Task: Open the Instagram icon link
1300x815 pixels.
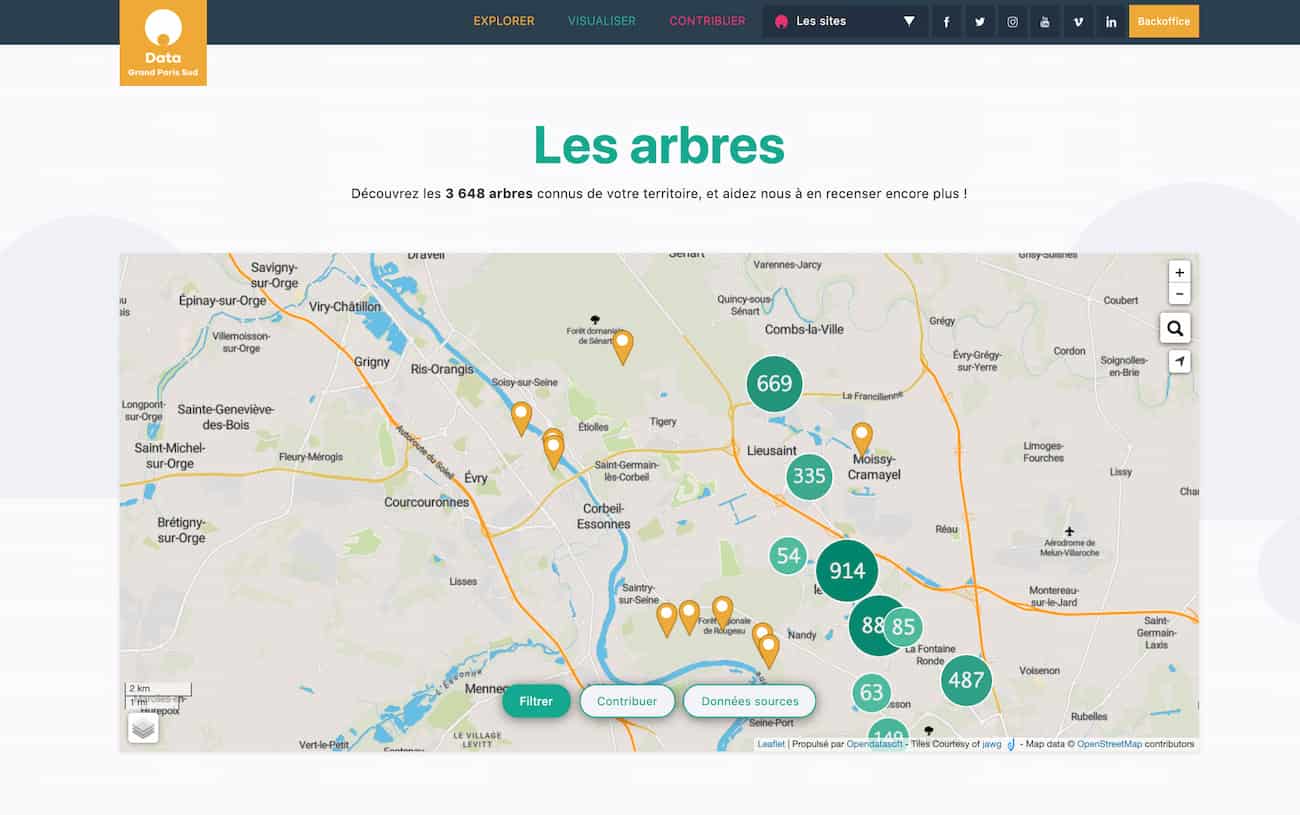Action: tap(1012, 22)
